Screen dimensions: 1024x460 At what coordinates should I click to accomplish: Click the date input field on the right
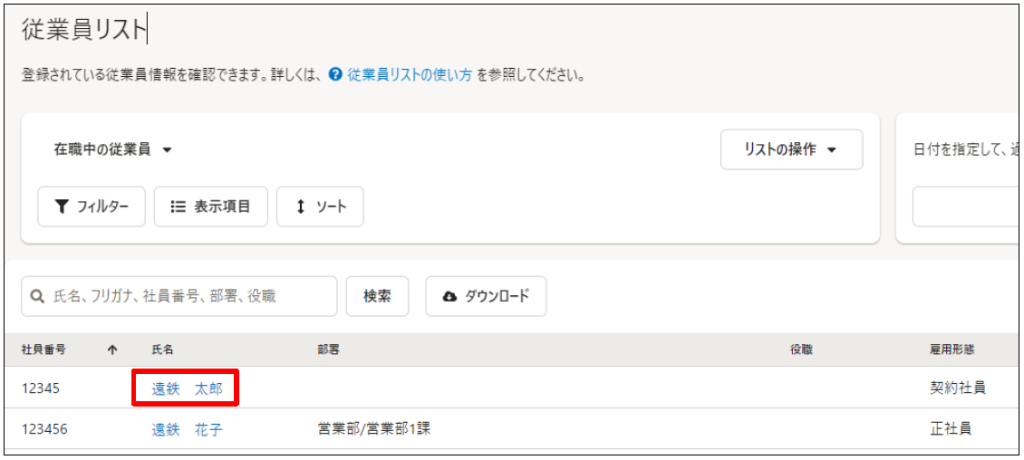966,207
